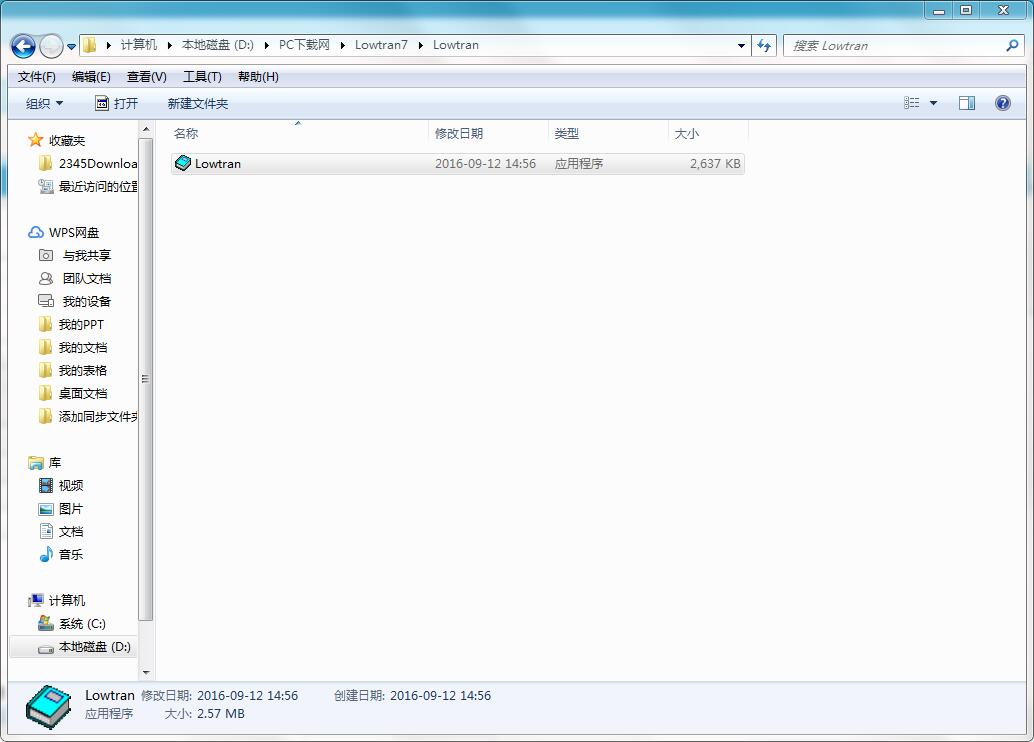Open 与我共享 under WPS网盘

click(83, 255)
